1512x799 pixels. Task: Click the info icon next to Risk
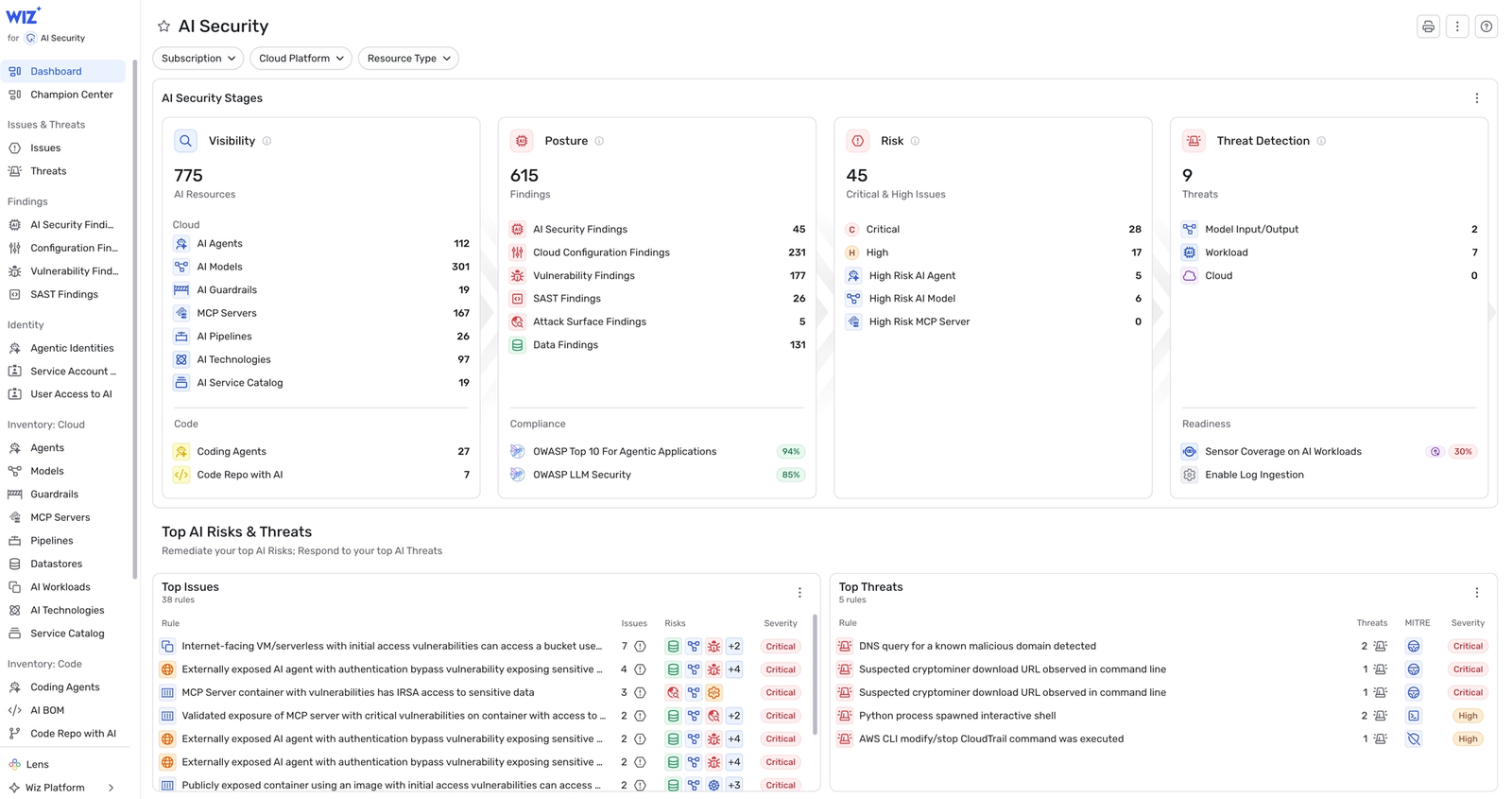915,141
